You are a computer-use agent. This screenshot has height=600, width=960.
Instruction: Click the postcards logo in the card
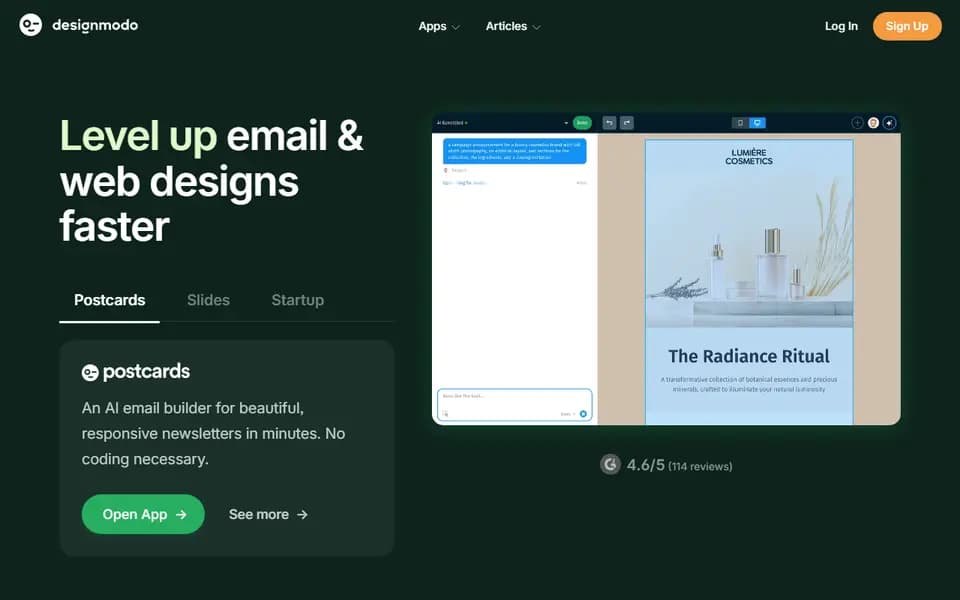(136, 372)
